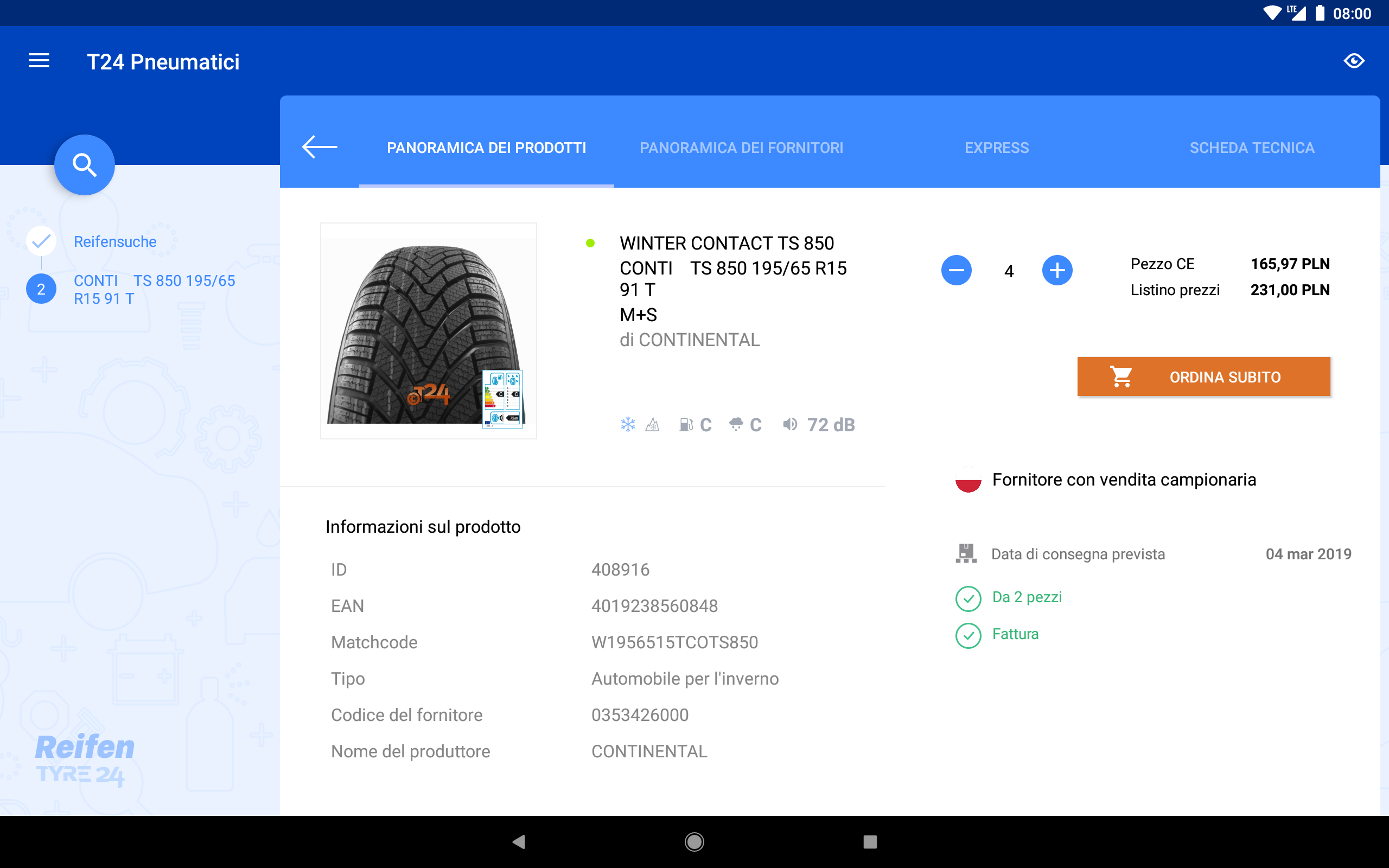Tap the round search magnifier button
The height and width of the screenshot is (868, 1389).
tap(85, 165)
